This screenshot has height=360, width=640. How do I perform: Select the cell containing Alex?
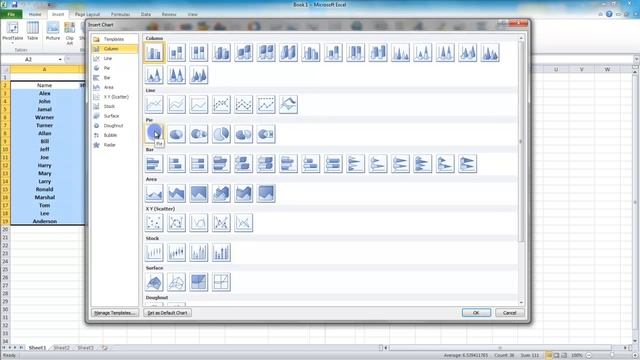click(x=45, y=93)
